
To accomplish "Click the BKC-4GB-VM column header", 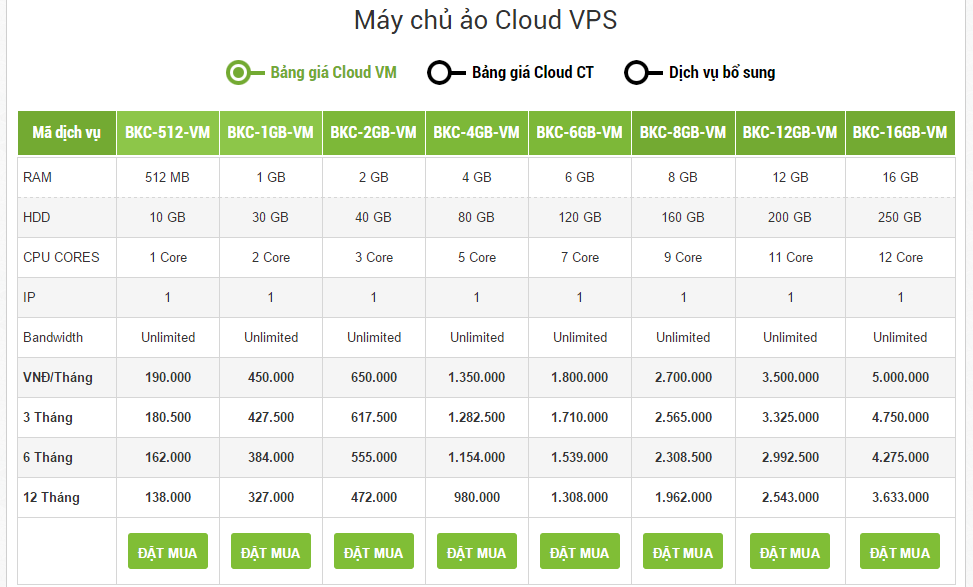I will tap(477, 133).
